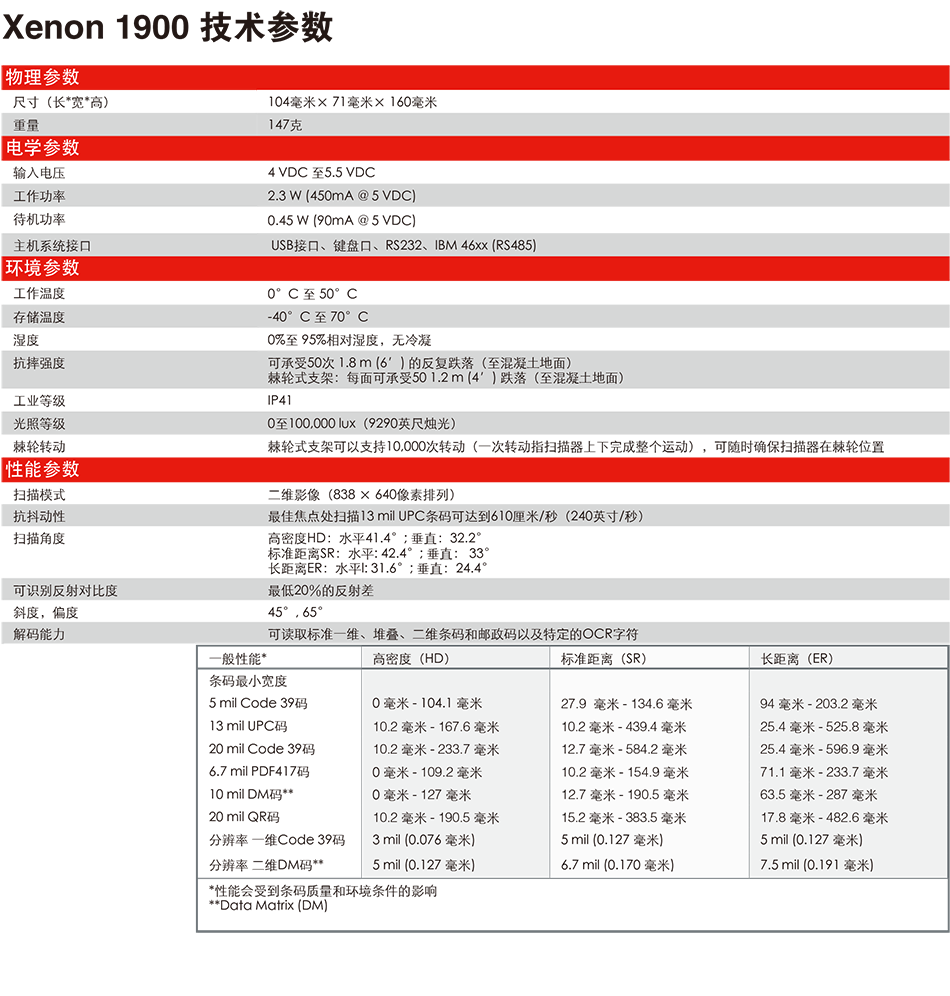This screenshot has height=996, width=950.
Task: Click the '存储温度' row label
Action: (39, 317)
